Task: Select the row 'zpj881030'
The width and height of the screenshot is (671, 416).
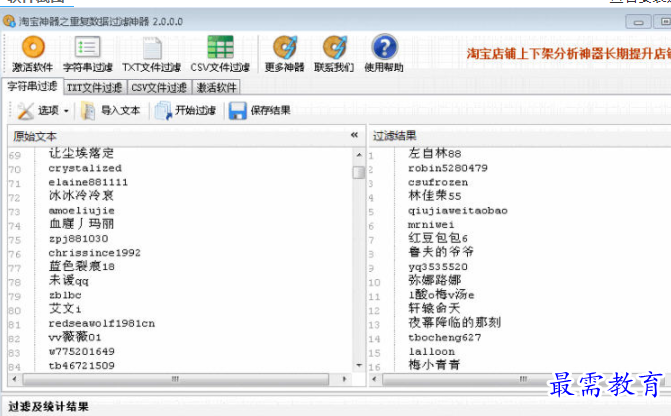Action: coord(78,239)
